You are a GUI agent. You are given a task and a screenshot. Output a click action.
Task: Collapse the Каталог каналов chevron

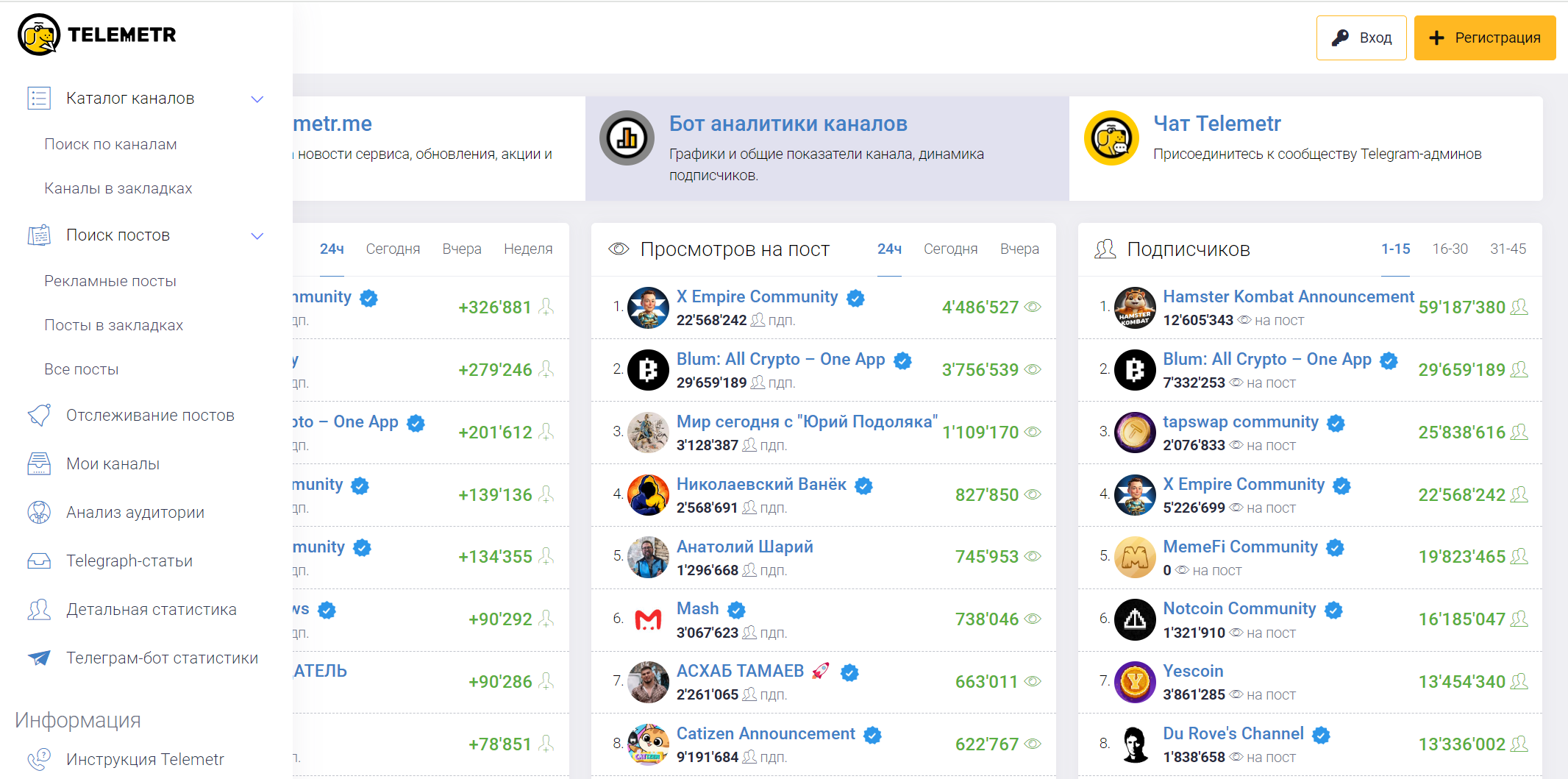click(257, 99)
